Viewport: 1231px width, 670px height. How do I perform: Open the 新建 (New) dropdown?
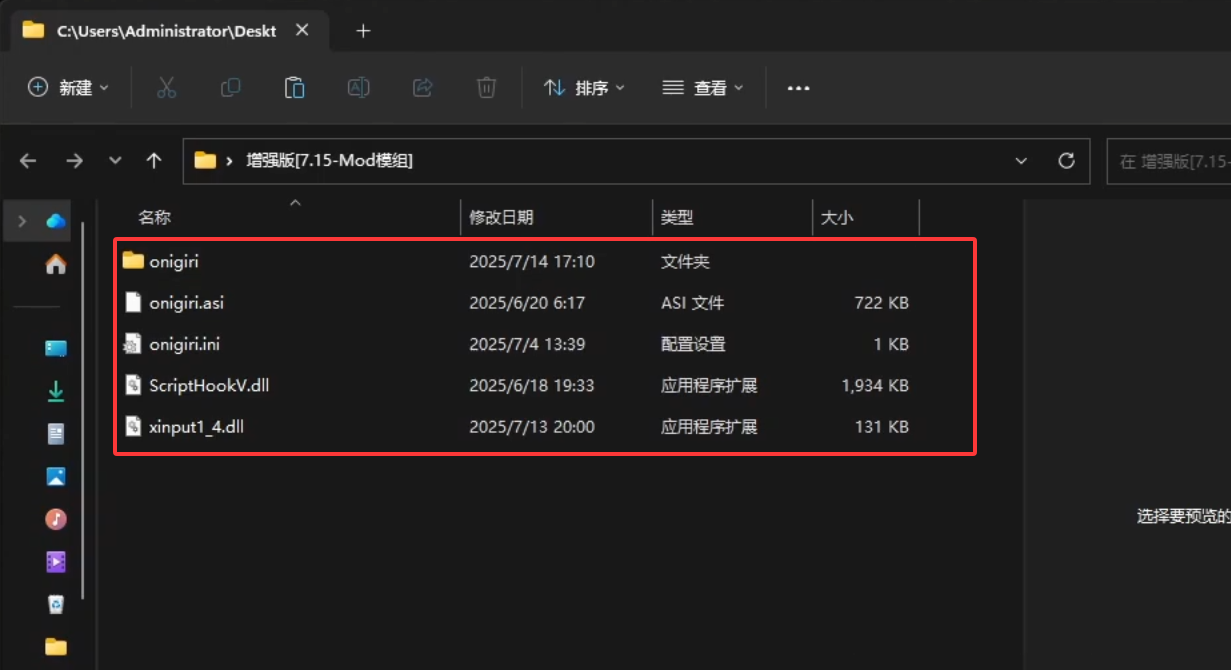pos(68,88)
